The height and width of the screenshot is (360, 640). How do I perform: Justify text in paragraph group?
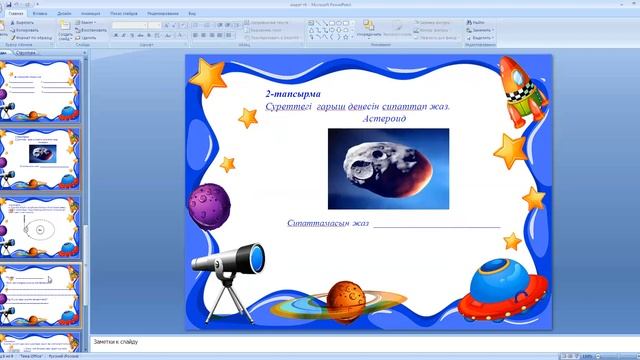[220, 36]
